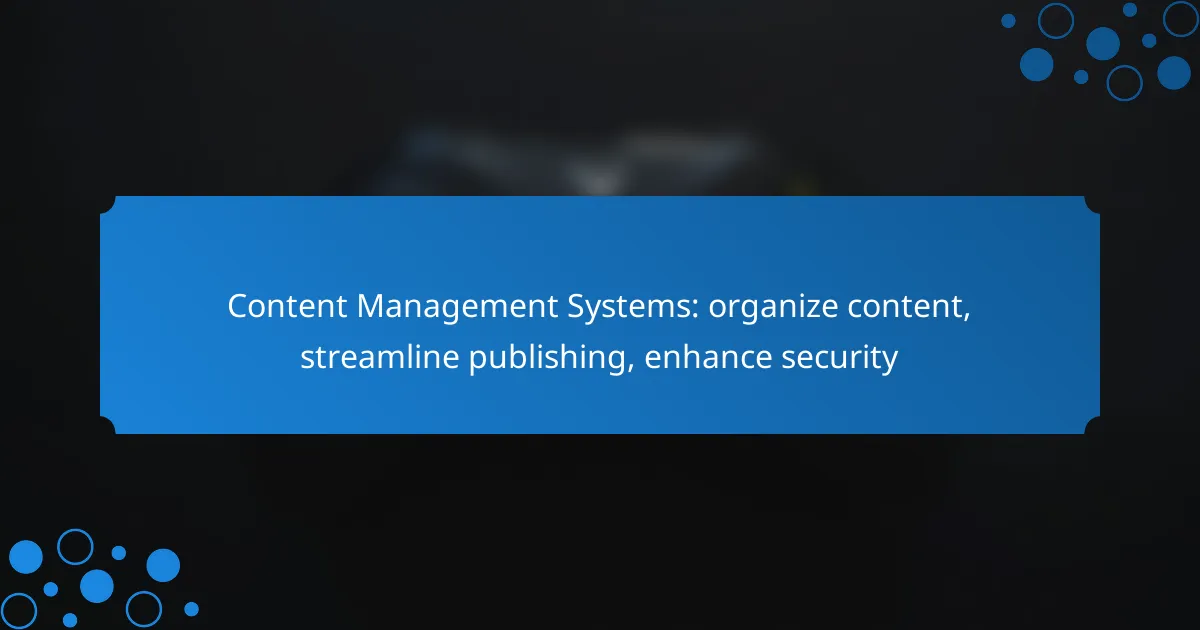
Task: Click the dark background below the blue banner
Action: click(600, 530)
